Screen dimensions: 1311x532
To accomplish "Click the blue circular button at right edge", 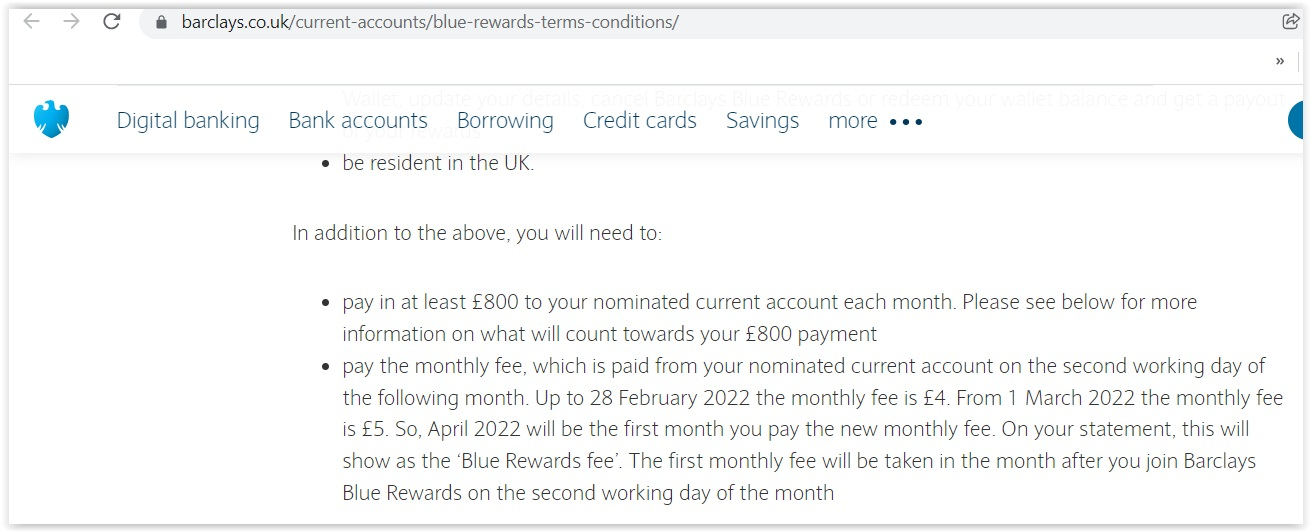I will coord(1296,120).
